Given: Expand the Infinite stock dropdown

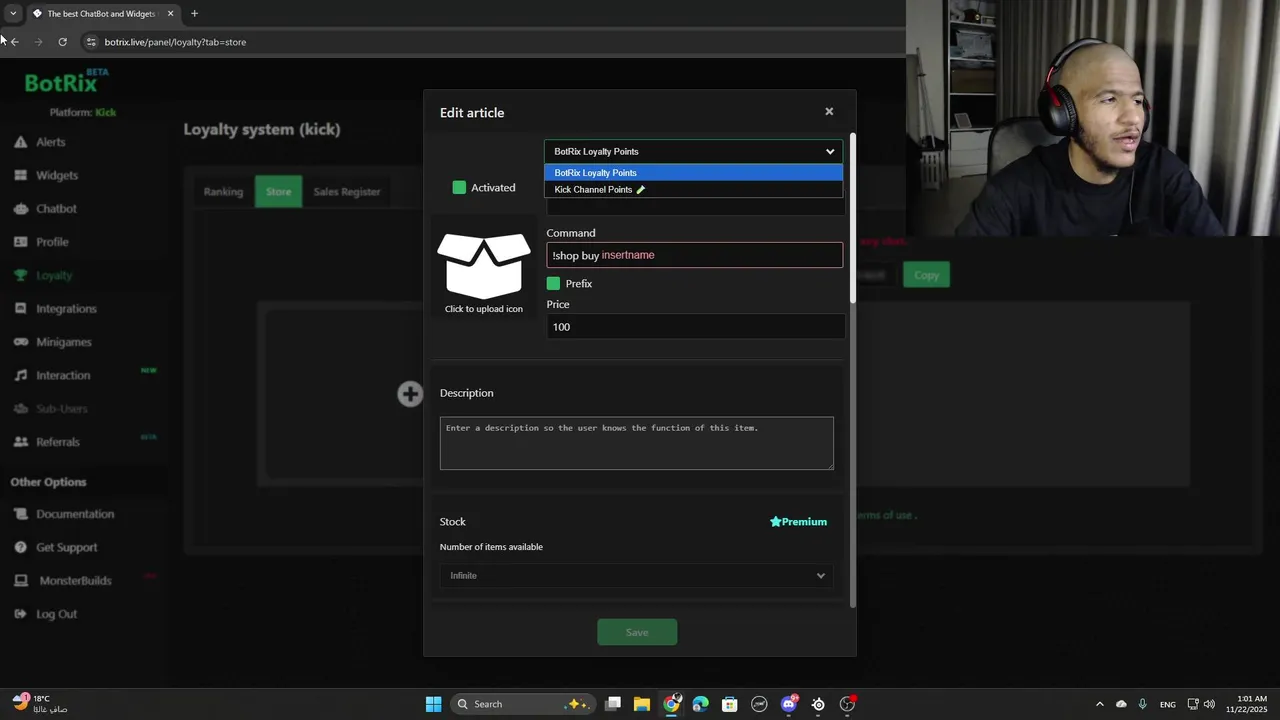Looking at the screenshot, I should [x=636, y=575].
